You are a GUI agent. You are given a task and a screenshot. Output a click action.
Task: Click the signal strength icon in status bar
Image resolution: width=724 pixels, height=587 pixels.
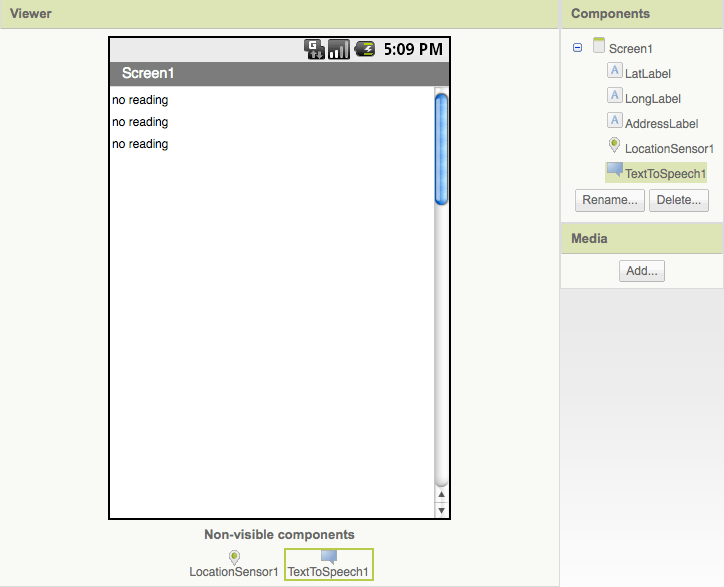(338, 49)
